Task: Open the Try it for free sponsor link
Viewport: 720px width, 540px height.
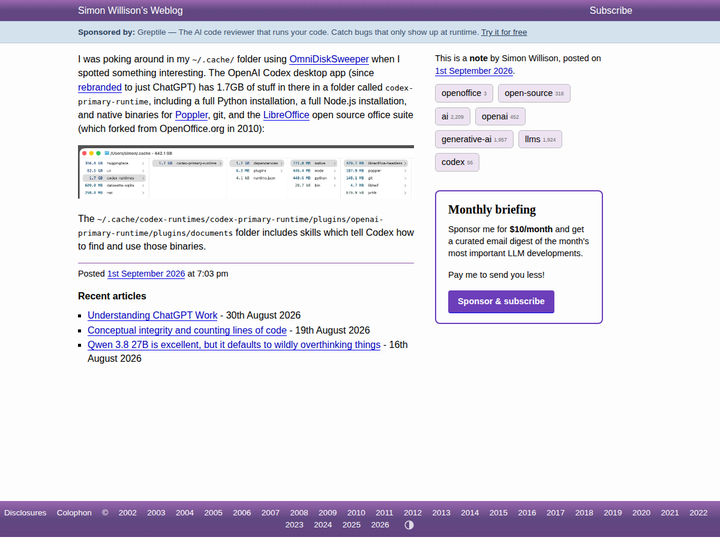Action: tap(504, 32)
